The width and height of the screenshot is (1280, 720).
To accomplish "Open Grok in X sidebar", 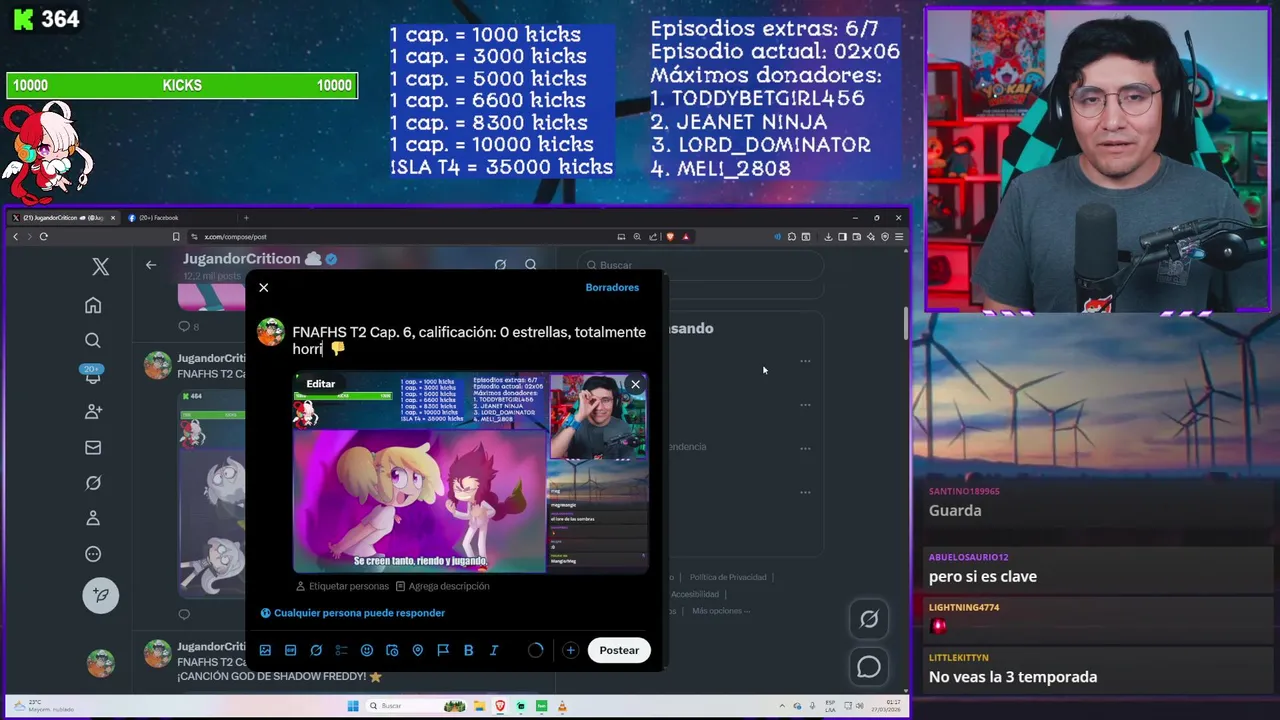I will (x=93, y=483).
